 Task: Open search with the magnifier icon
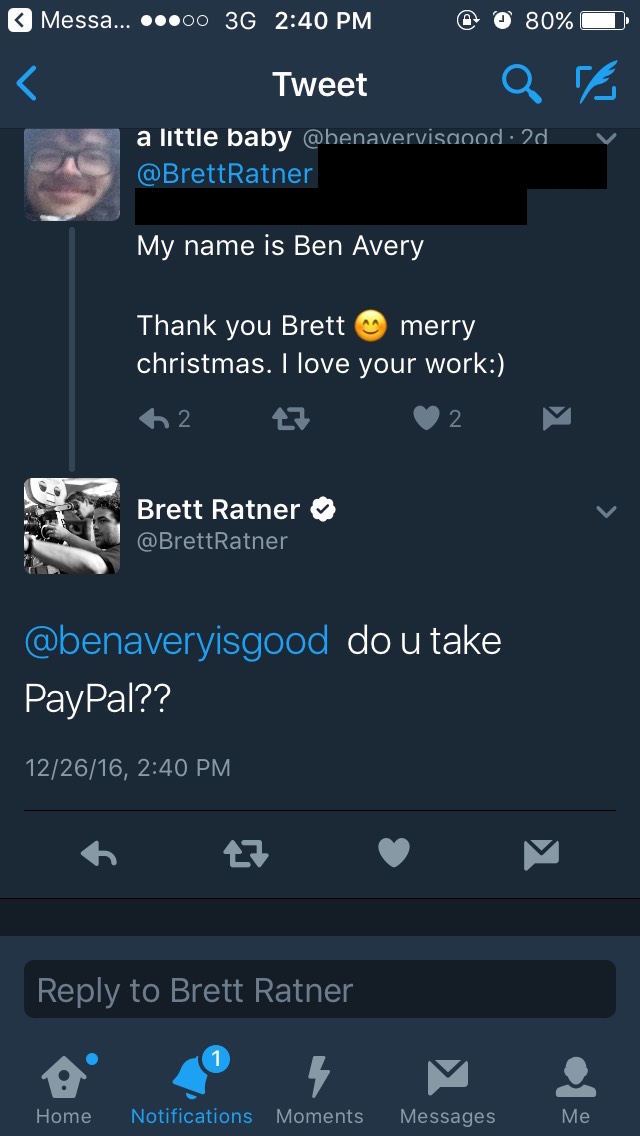(x=520, y=85)
